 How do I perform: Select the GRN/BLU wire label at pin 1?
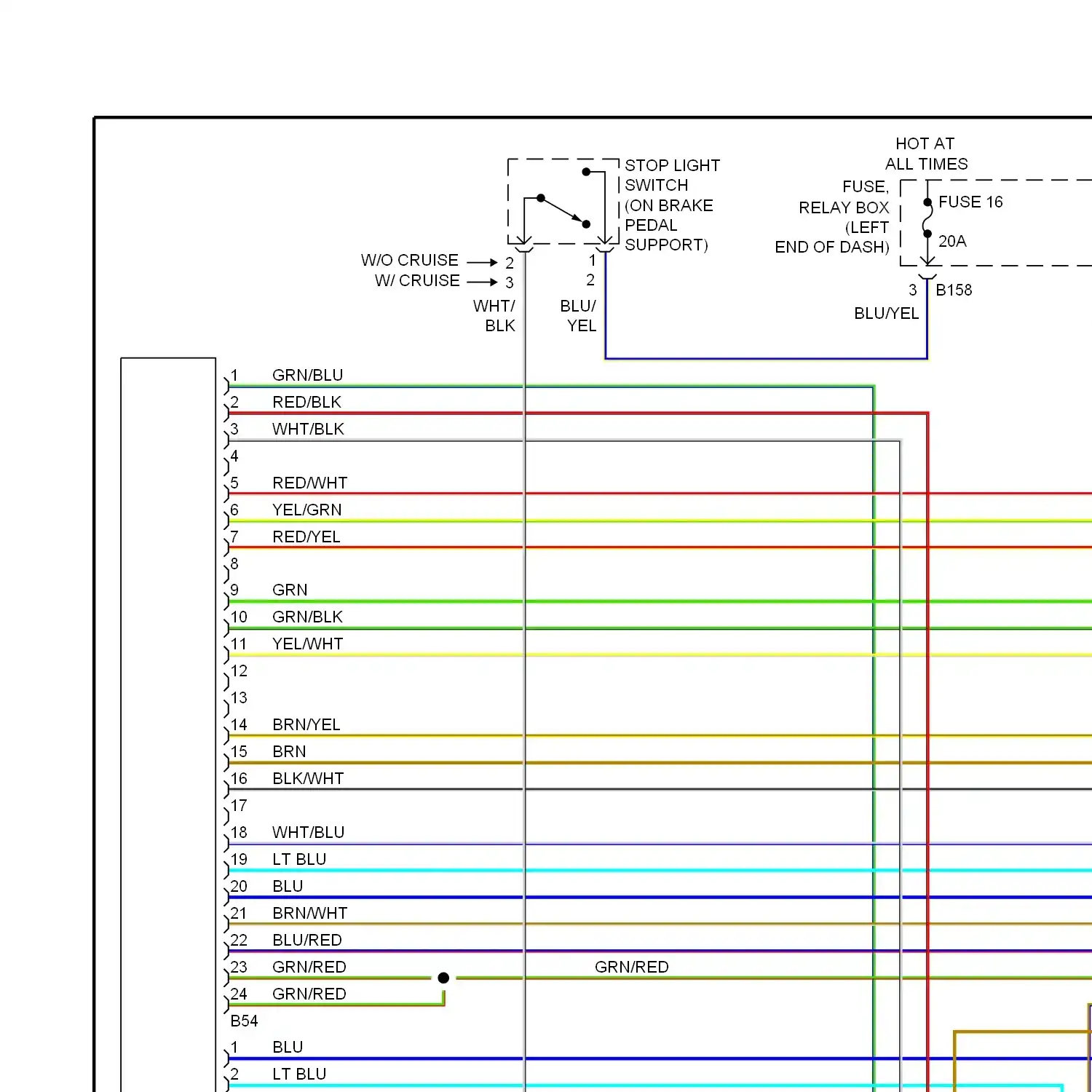307,375
